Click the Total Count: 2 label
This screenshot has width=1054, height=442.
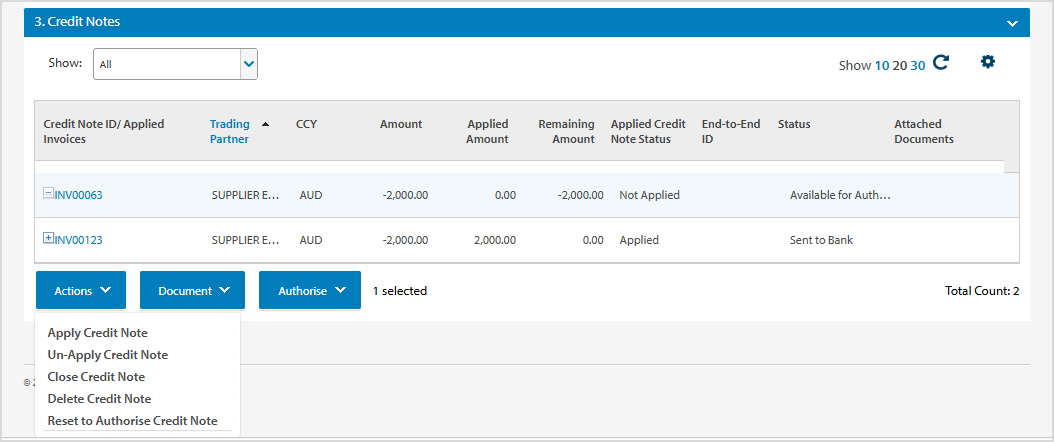point(982,291)
